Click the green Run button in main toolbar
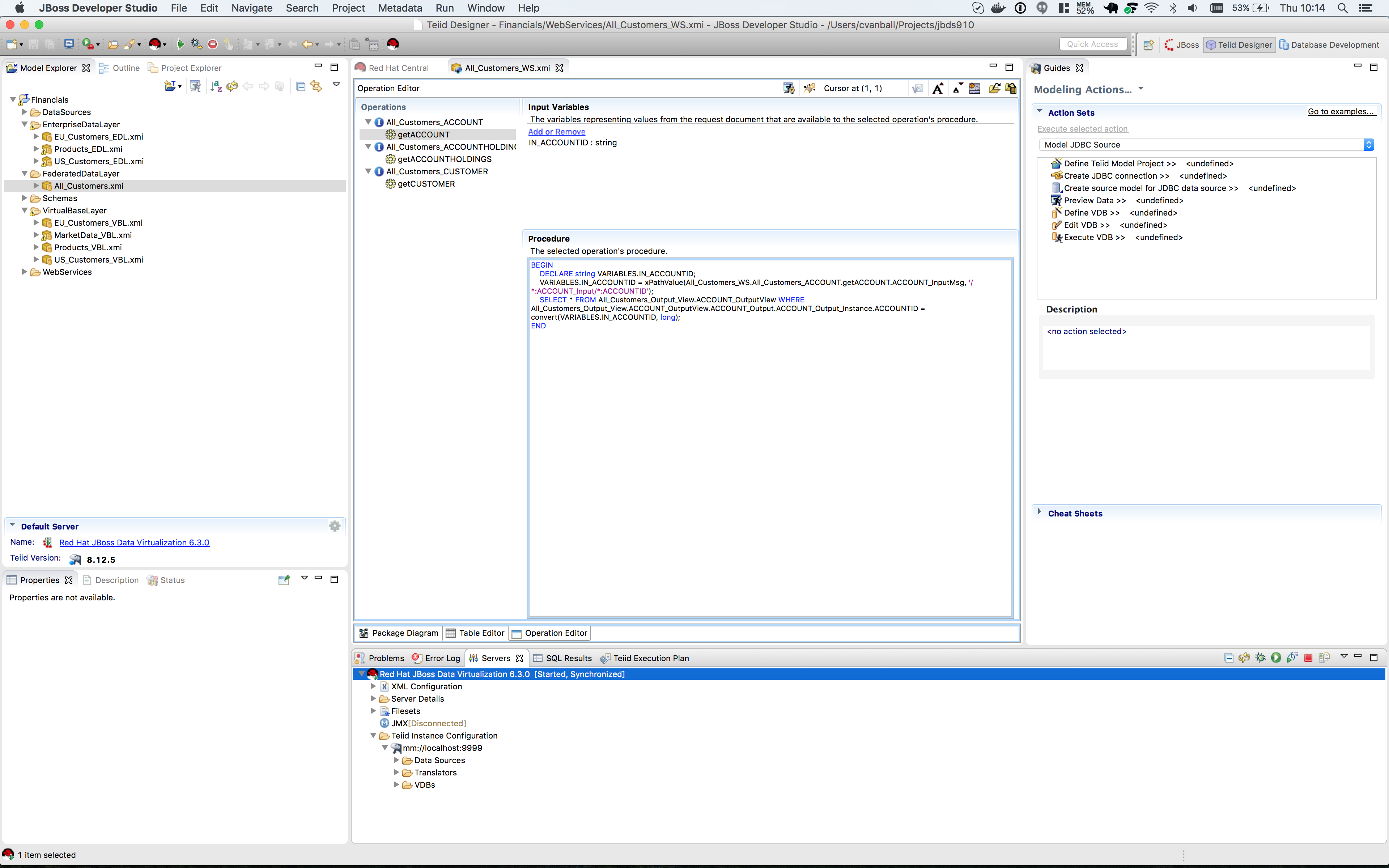The width and height of the screenshot is (1389, 868). pyautogui.click(x=180, y=44)
